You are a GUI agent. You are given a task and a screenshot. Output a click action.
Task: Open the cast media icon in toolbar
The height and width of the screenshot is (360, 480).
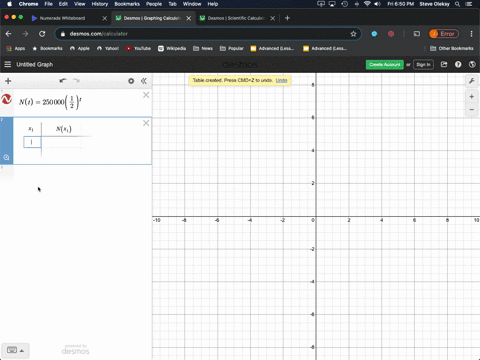coord(417,34)
